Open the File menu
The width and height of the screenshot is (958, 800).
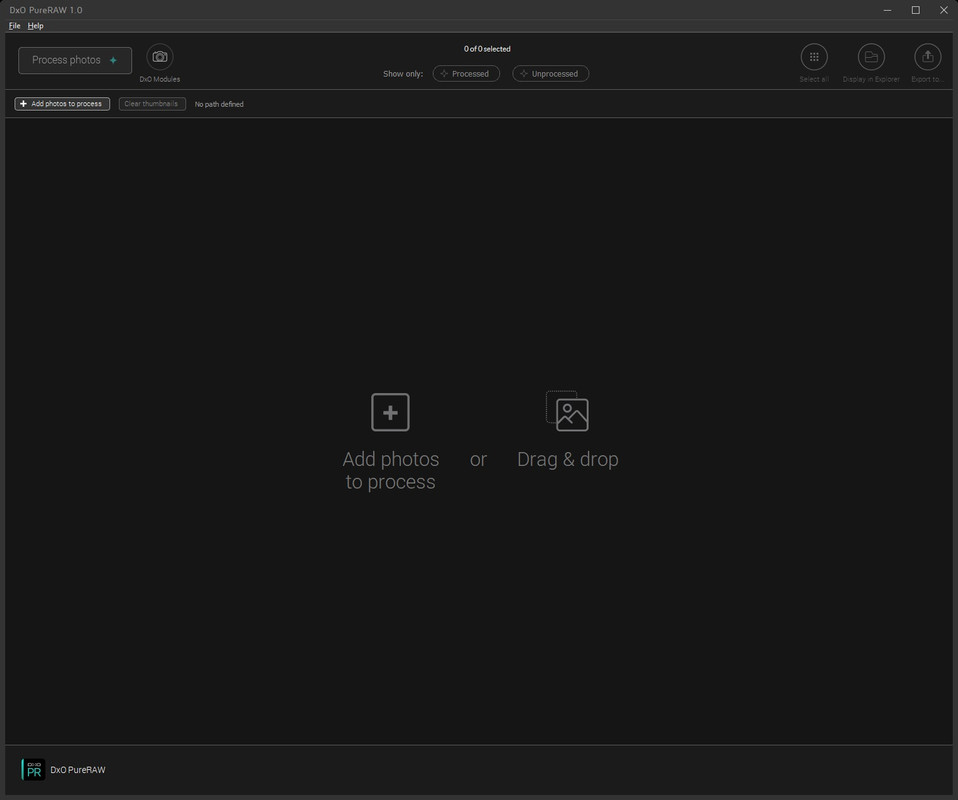coord(15,26)
